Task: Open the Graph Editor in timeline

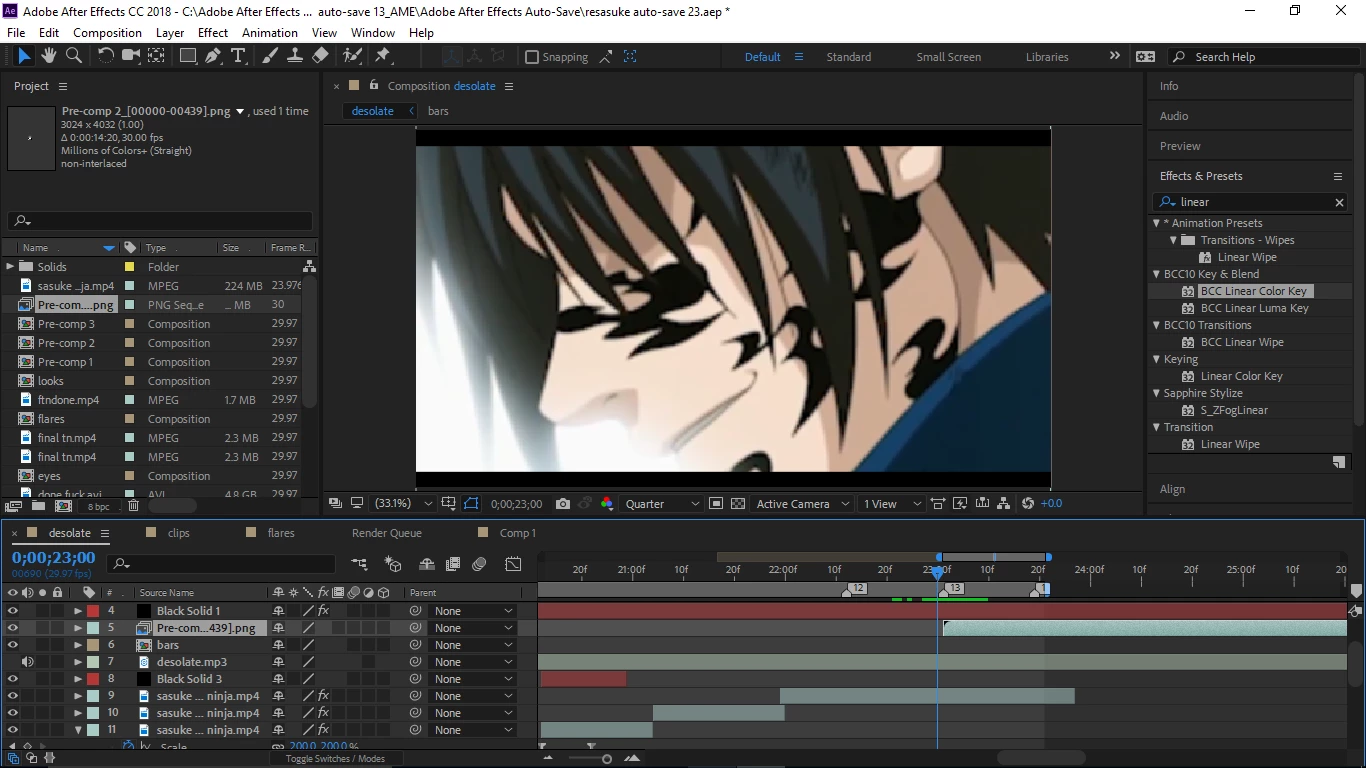Action: 513,565
